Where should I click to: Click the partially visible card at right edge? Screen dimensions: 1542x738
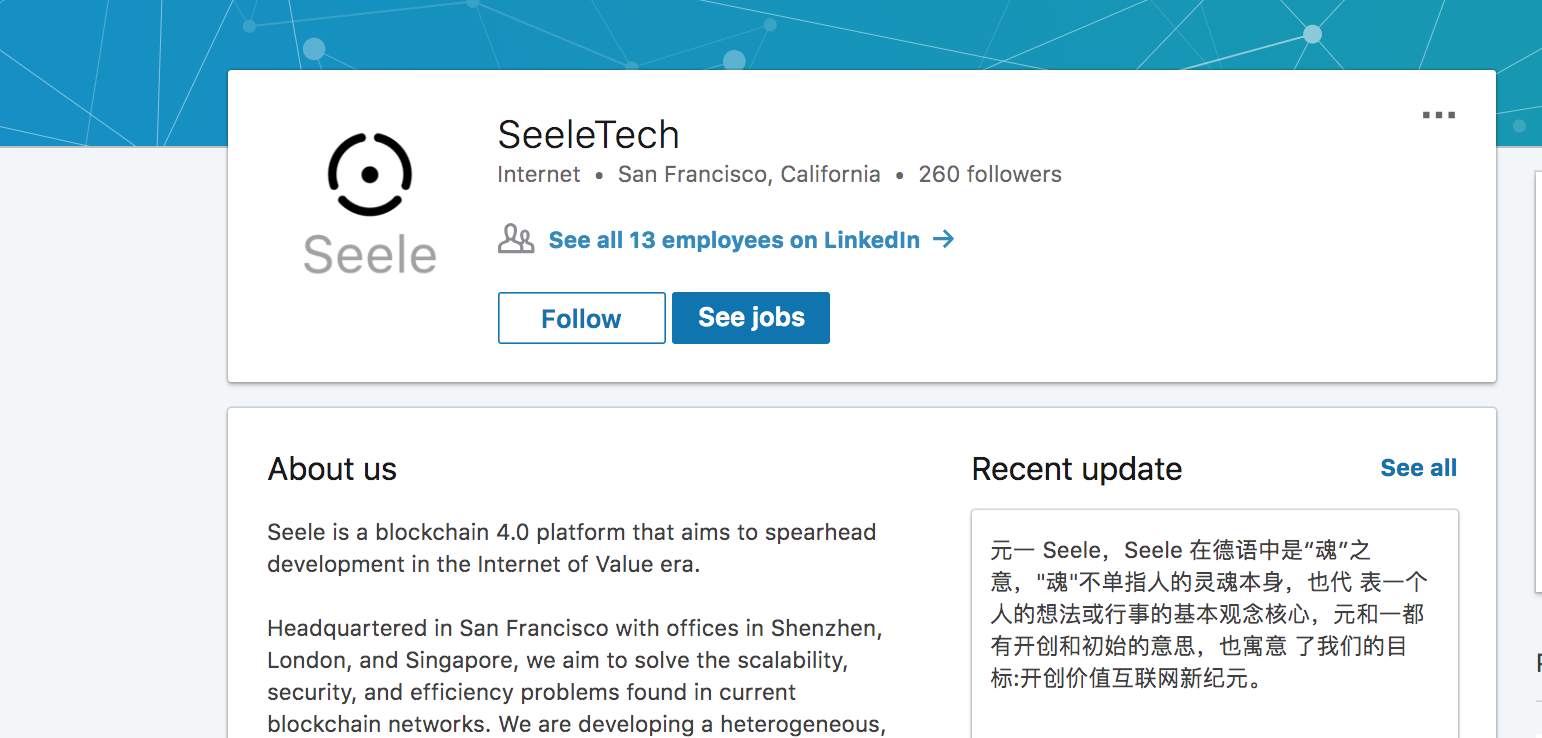point(1538,380)
